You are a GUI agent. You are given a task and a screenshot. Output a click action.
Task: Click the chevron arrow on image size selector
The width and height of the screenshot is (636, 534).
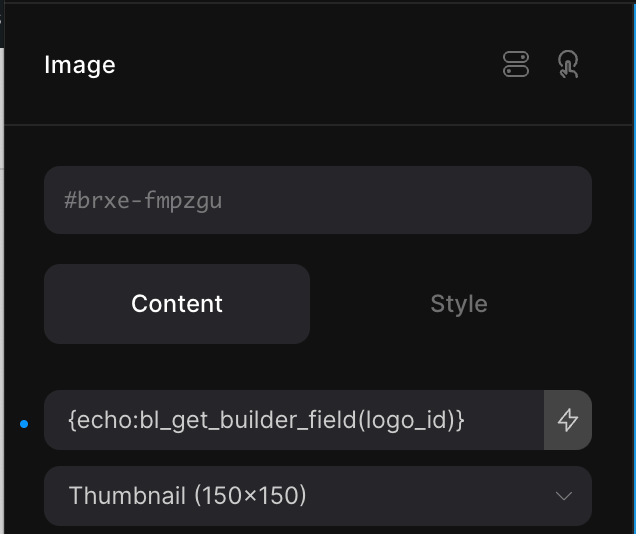click(x=564, y=495)
